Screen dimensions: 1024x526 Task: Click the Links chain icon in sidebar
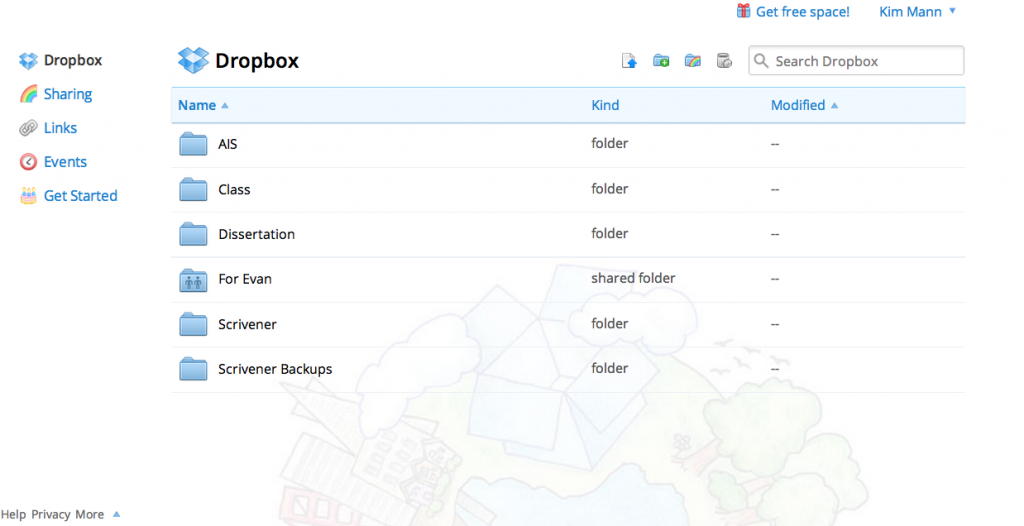coord(28,128)
